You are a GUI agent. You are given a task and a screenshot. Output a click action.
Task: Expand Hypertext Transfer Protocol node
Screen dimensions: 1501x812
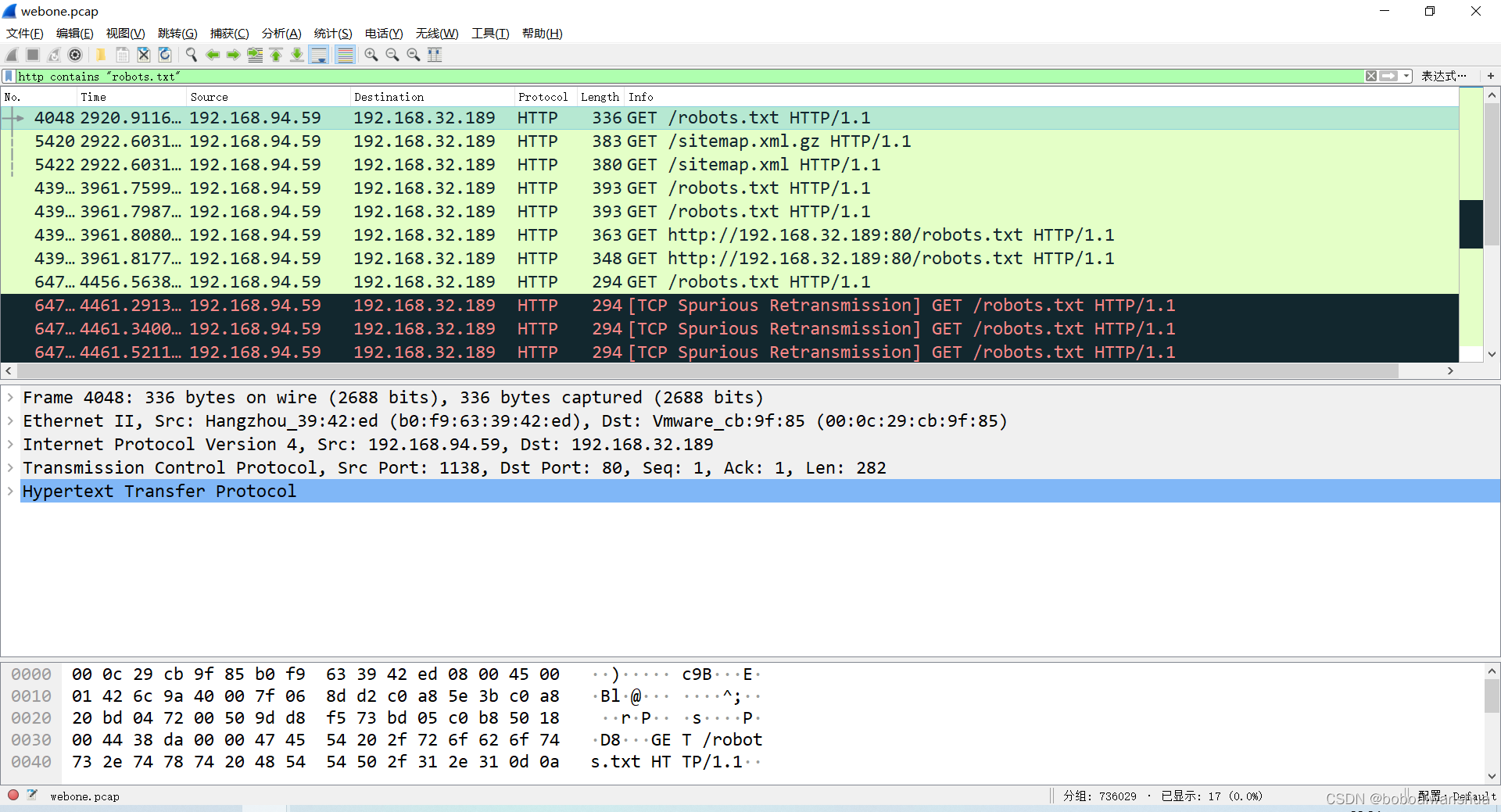click(x=10, y=492)
